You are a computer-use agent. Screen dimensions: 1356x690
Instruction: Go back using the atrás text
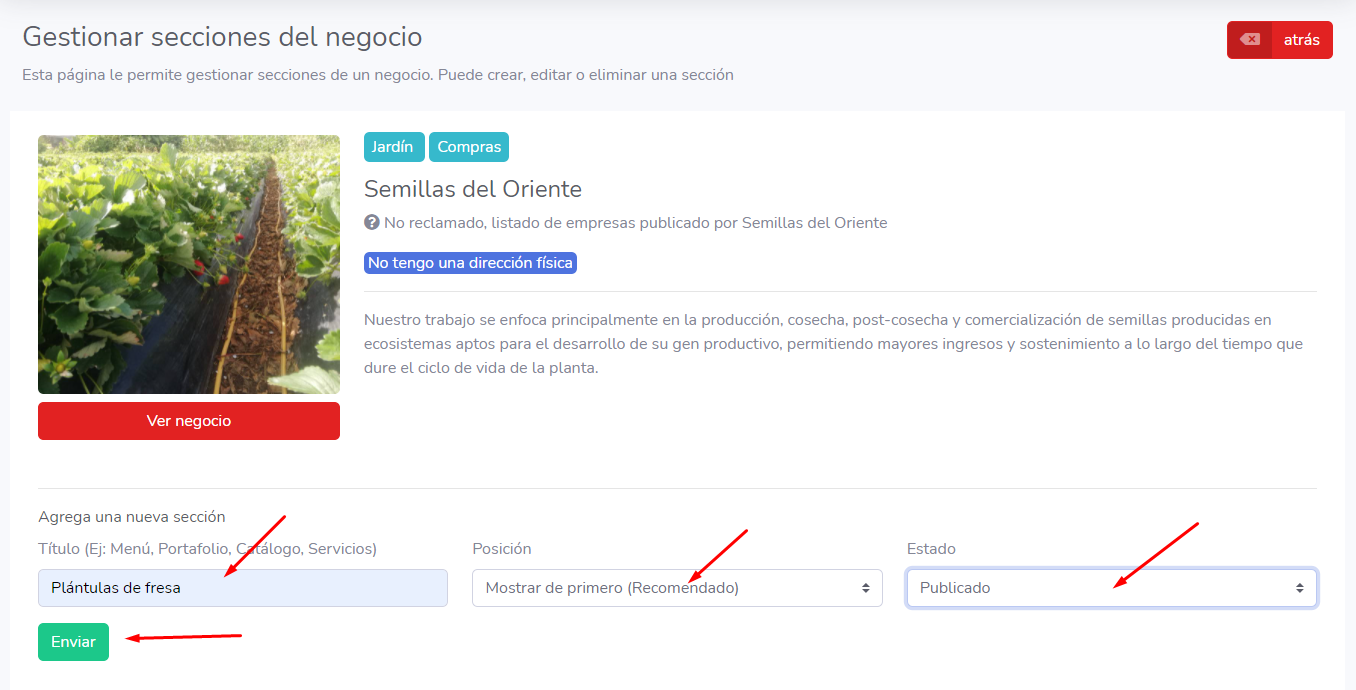point(1301,40)
